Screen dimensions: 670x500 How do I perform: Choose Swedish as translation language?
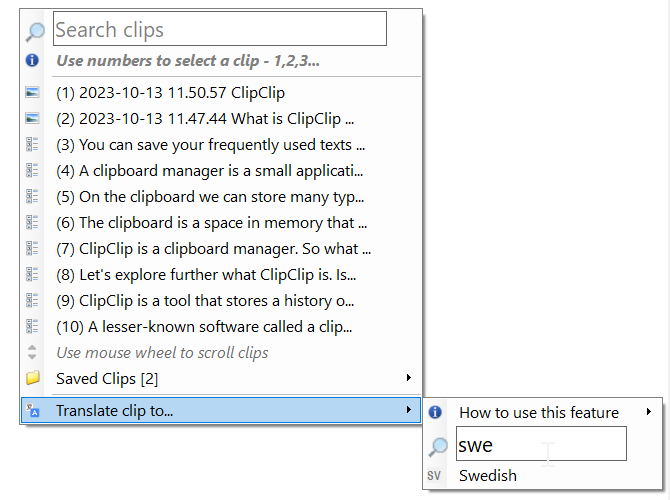pos(542,476)
